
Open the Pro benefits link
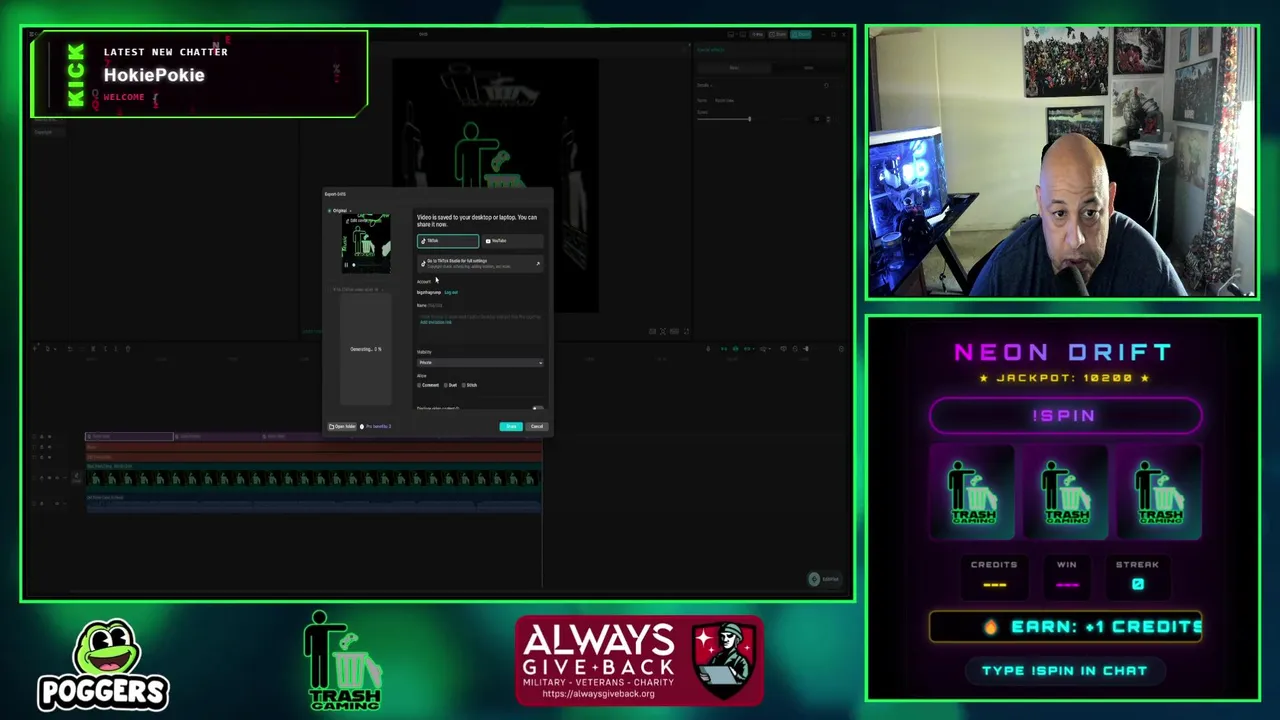[377, 426]
